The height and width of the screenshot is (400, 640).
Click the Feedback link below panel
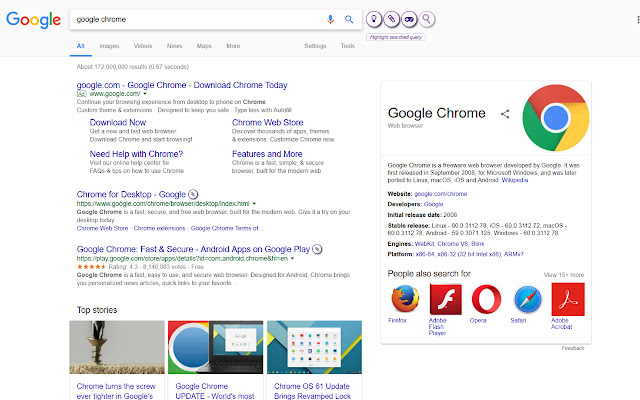pos(573,348)
